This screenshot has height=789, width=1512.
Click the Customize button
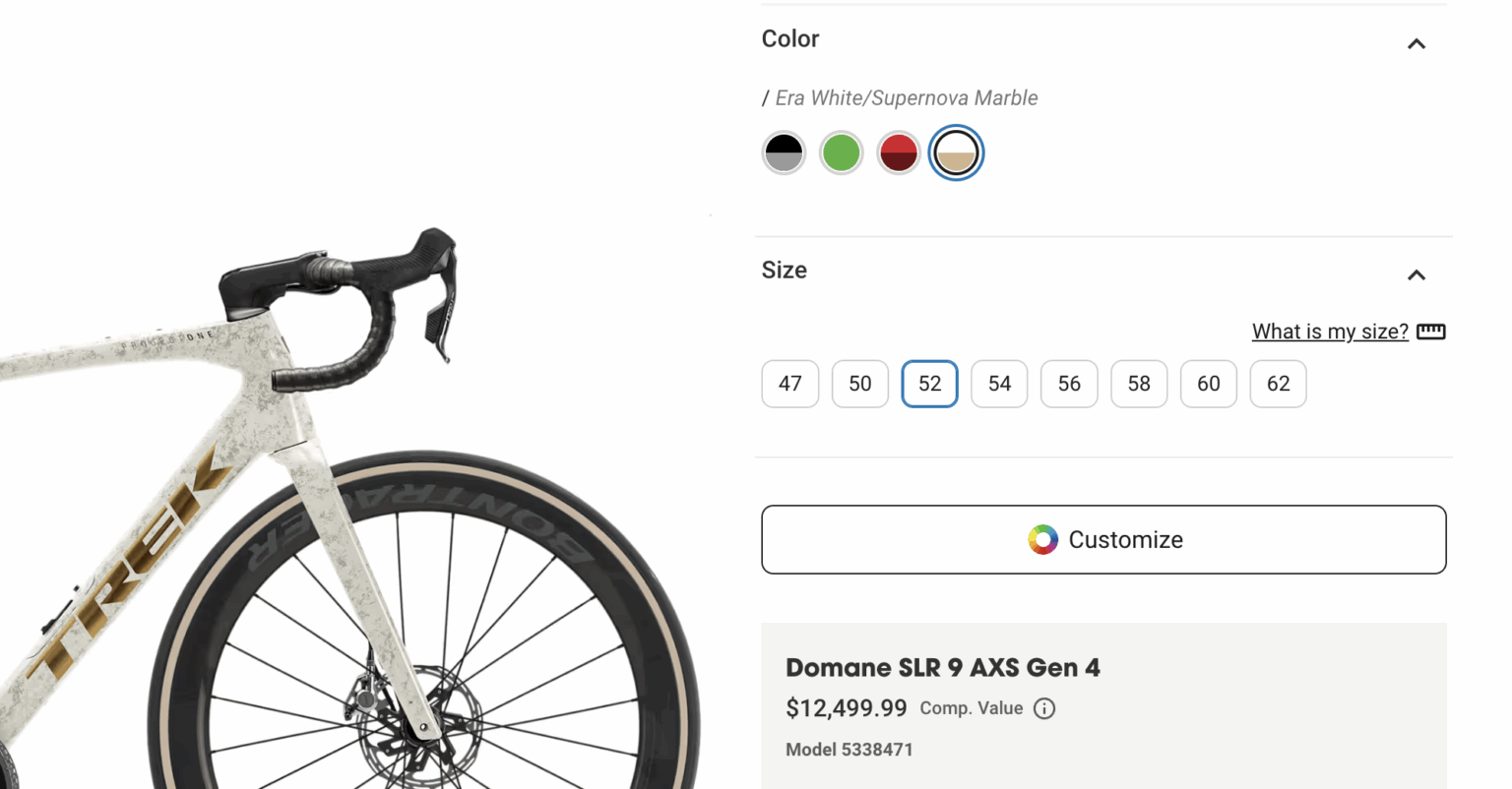pos(1102,539)
